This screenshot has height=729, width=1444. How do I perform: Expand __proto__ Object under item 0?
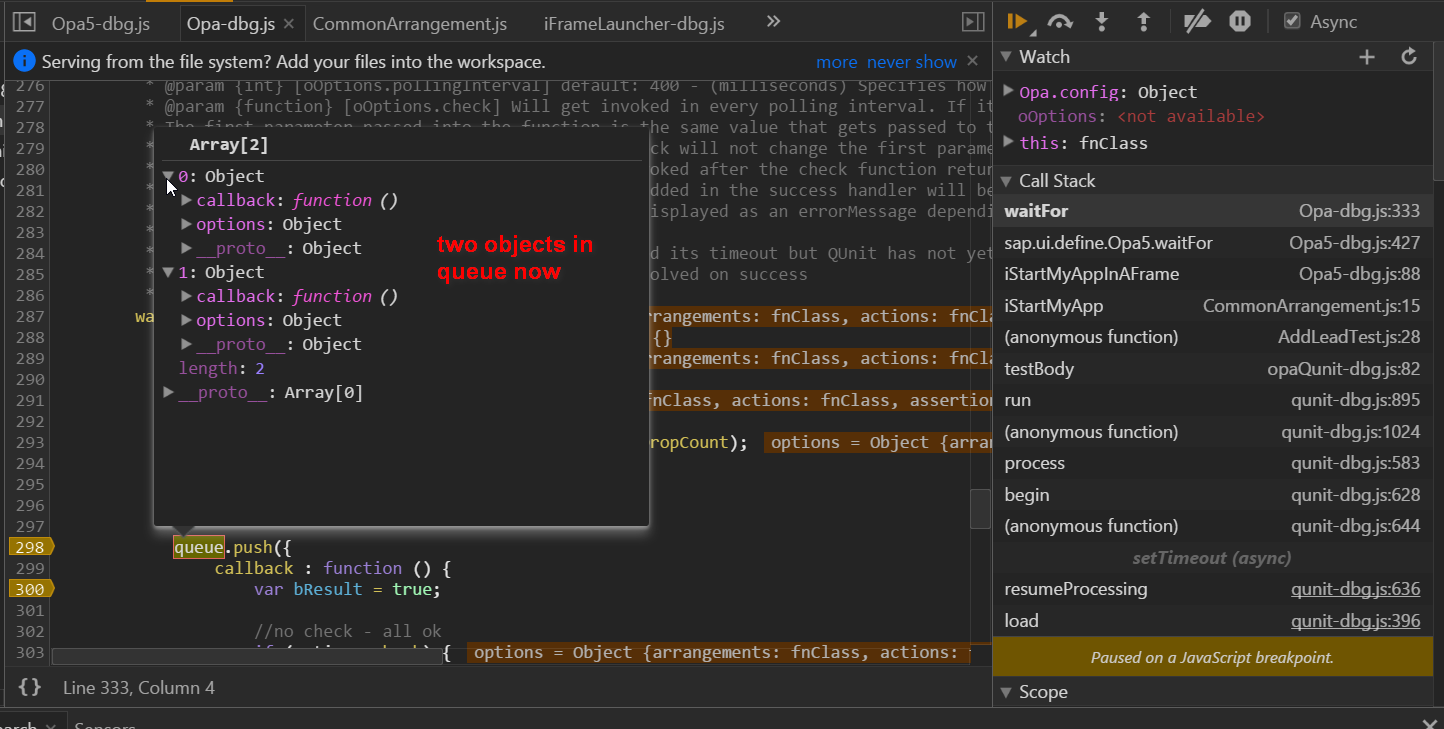(187, 248)
